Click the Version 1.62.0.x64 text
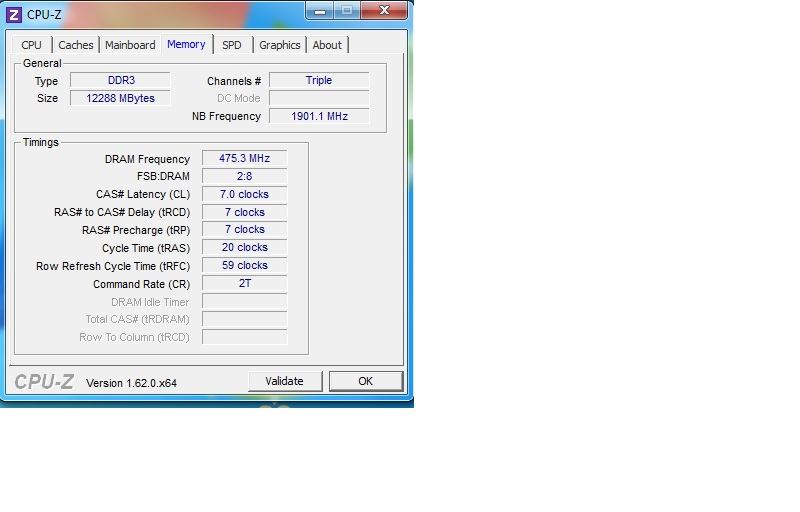Screen dimensions: 800x512 click(x=131, y=383)
